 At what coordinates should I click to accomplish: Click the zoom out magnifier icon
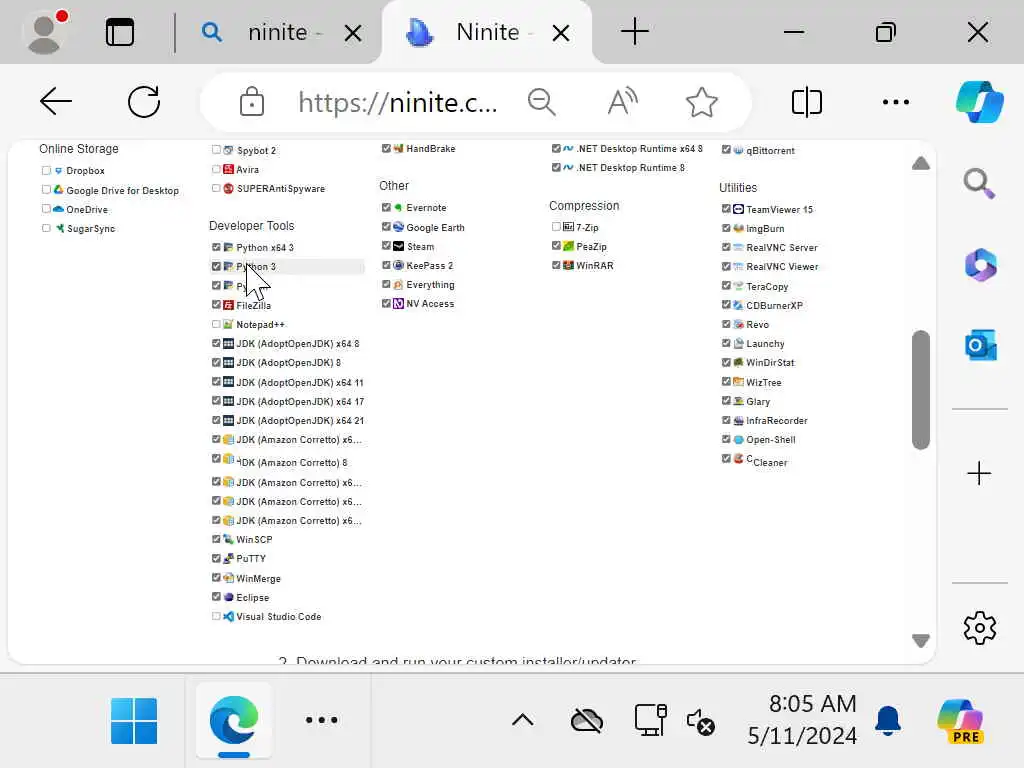pos(541,102)
